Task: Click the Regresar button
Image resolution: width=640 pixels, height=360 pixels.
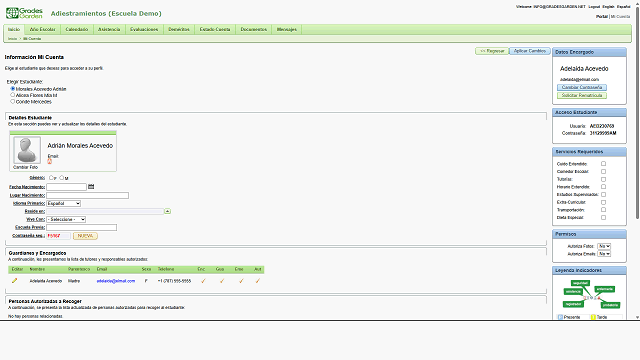Action: (x=492, y=51)
